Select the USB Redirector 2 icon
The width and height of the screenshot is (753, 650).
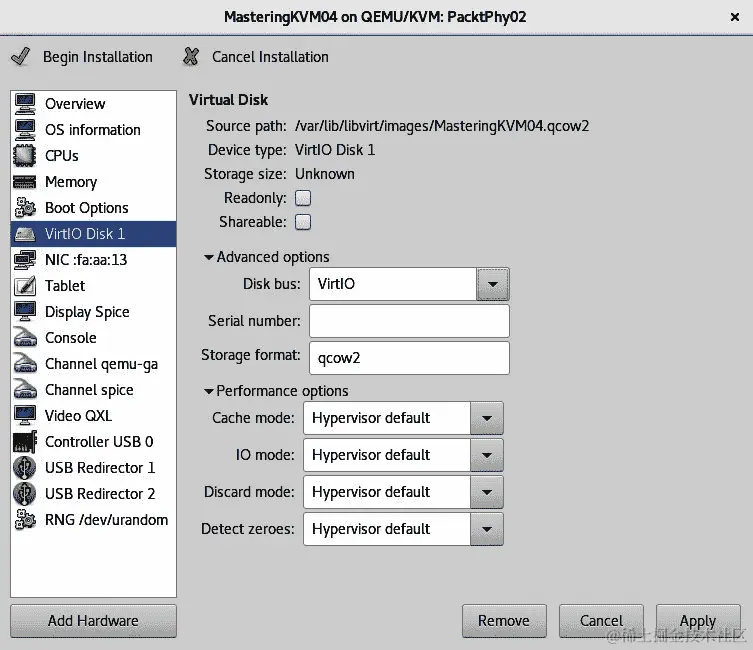click(x=25, y=494)
